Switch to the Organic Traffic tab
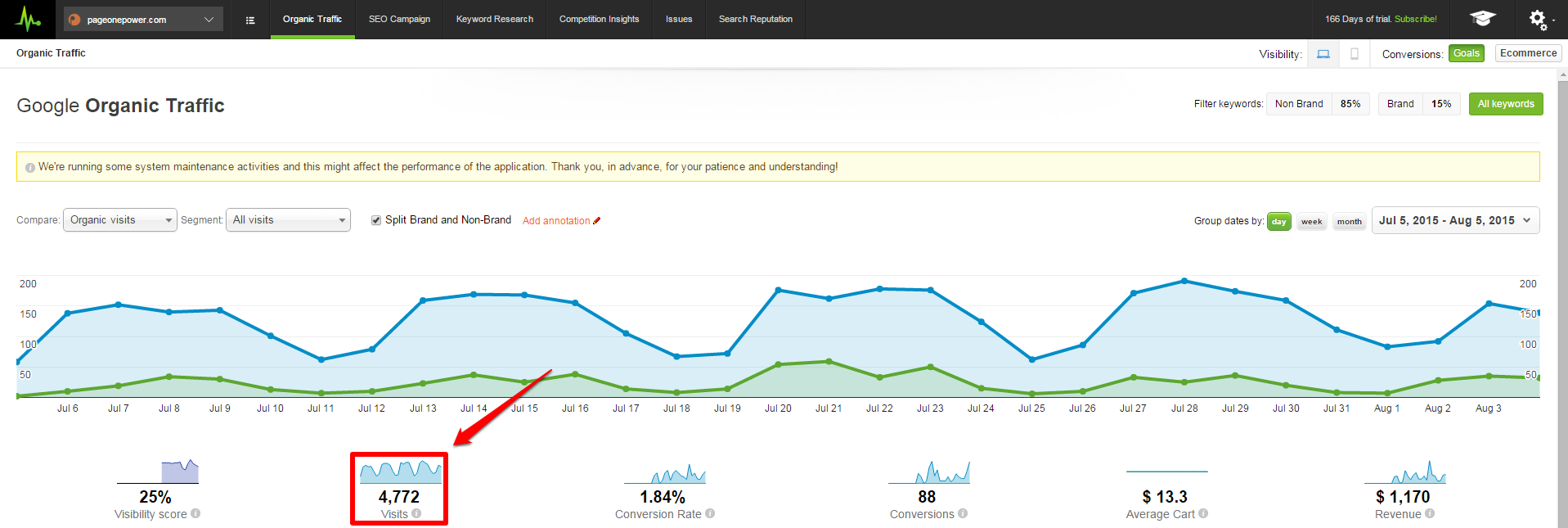The image size is (1568, 528). pyautogui.click(x=312, y=19)
